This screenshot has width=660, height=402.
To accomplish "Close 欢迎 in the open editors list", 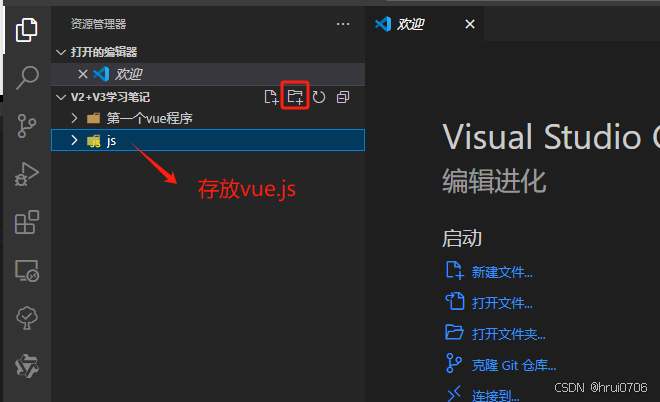I will (83, 74).
